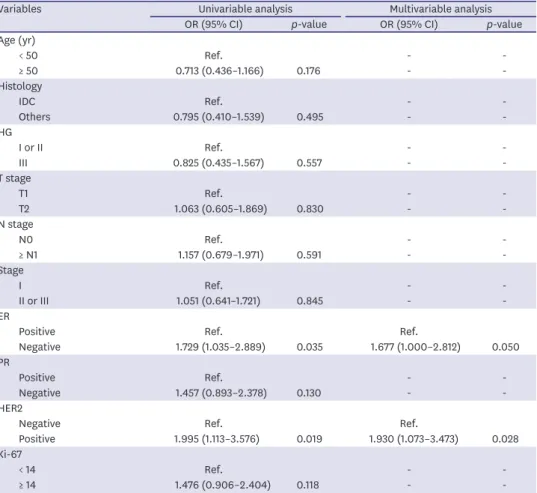The height and width of the screenshot is (493, 537).
Task: Click the '1.476 (0.906–2.404)' cell
Action: coord(223,485)
